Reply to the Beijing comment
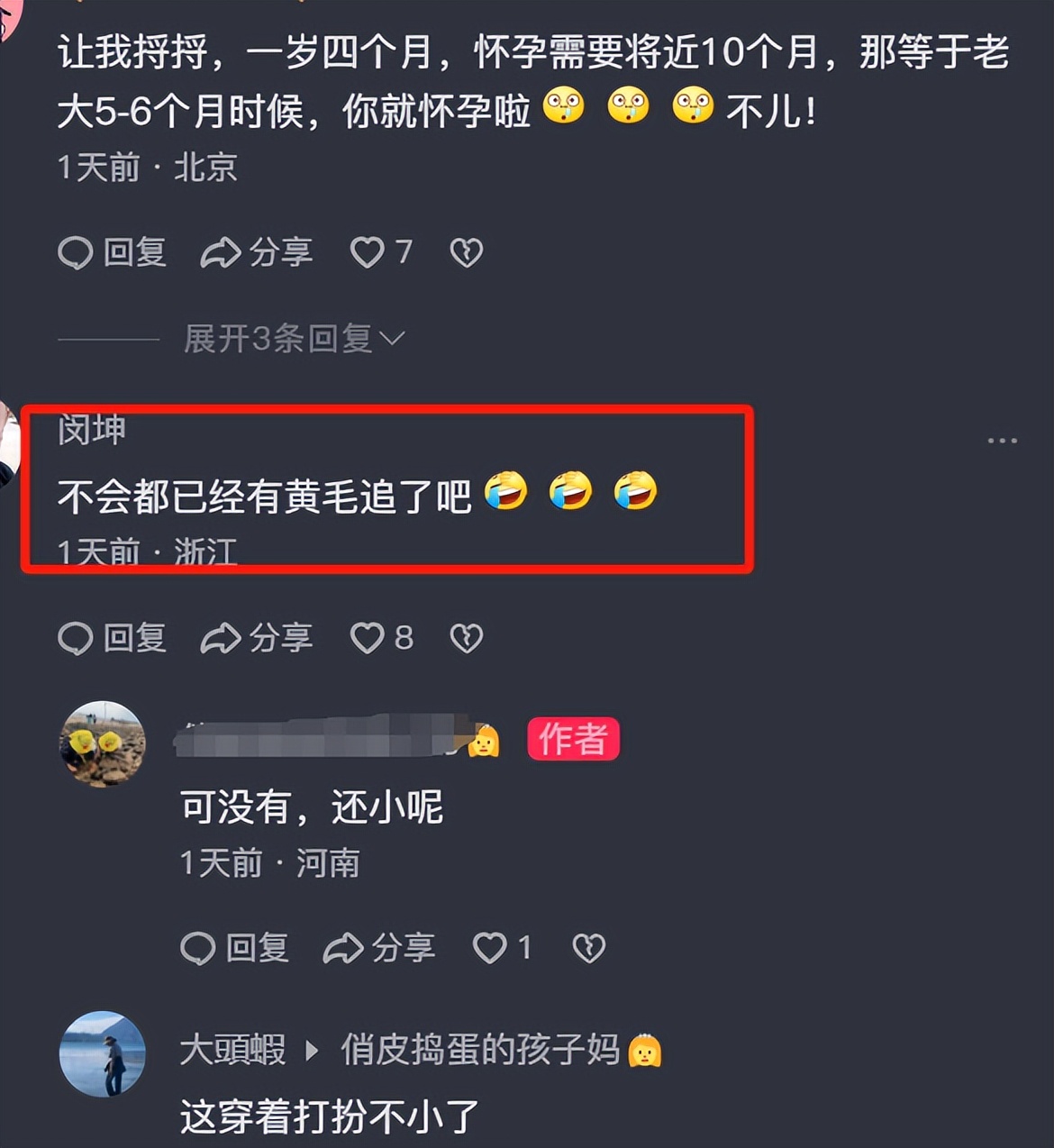 113,252
